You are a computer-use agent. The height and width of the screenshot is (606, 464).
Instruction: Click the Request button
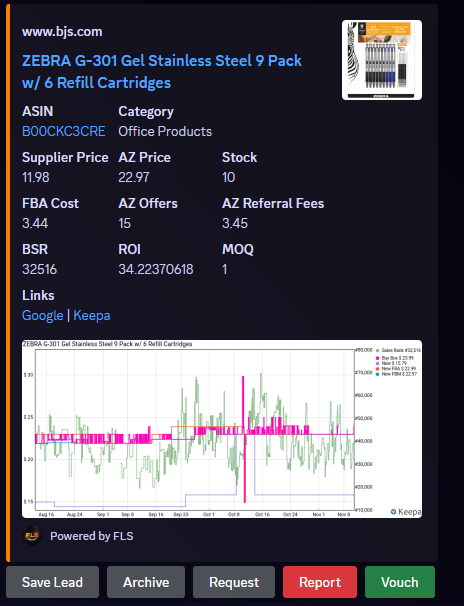(234, 582)
